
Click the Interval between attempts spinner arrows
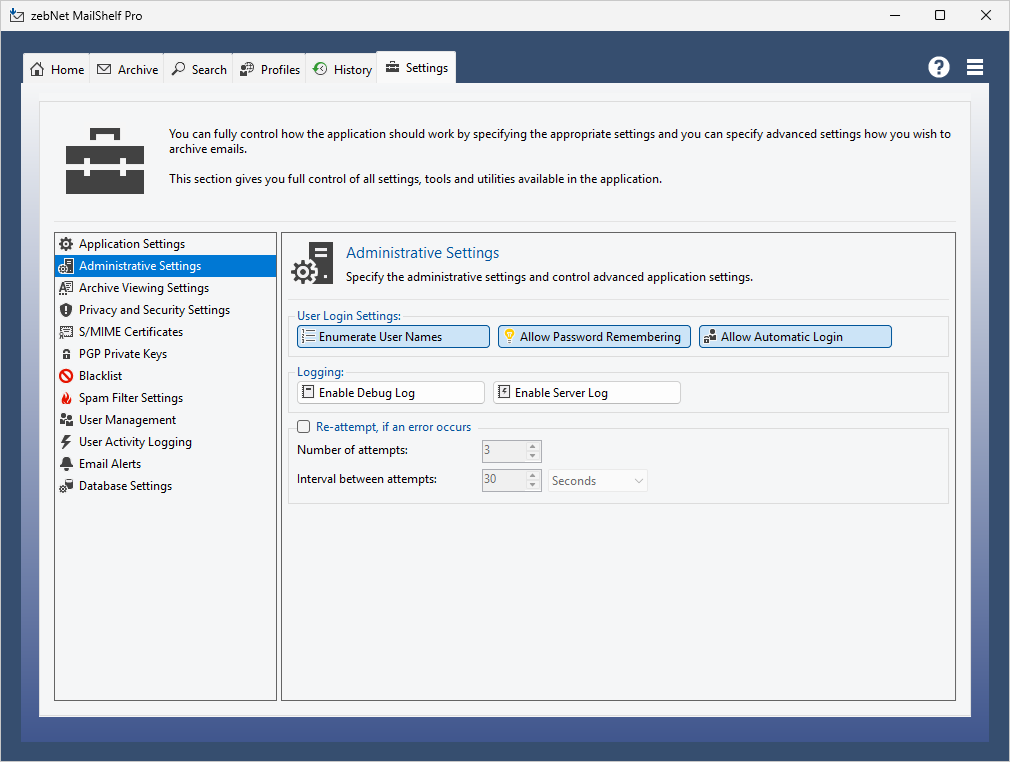[x=533, y=481]
